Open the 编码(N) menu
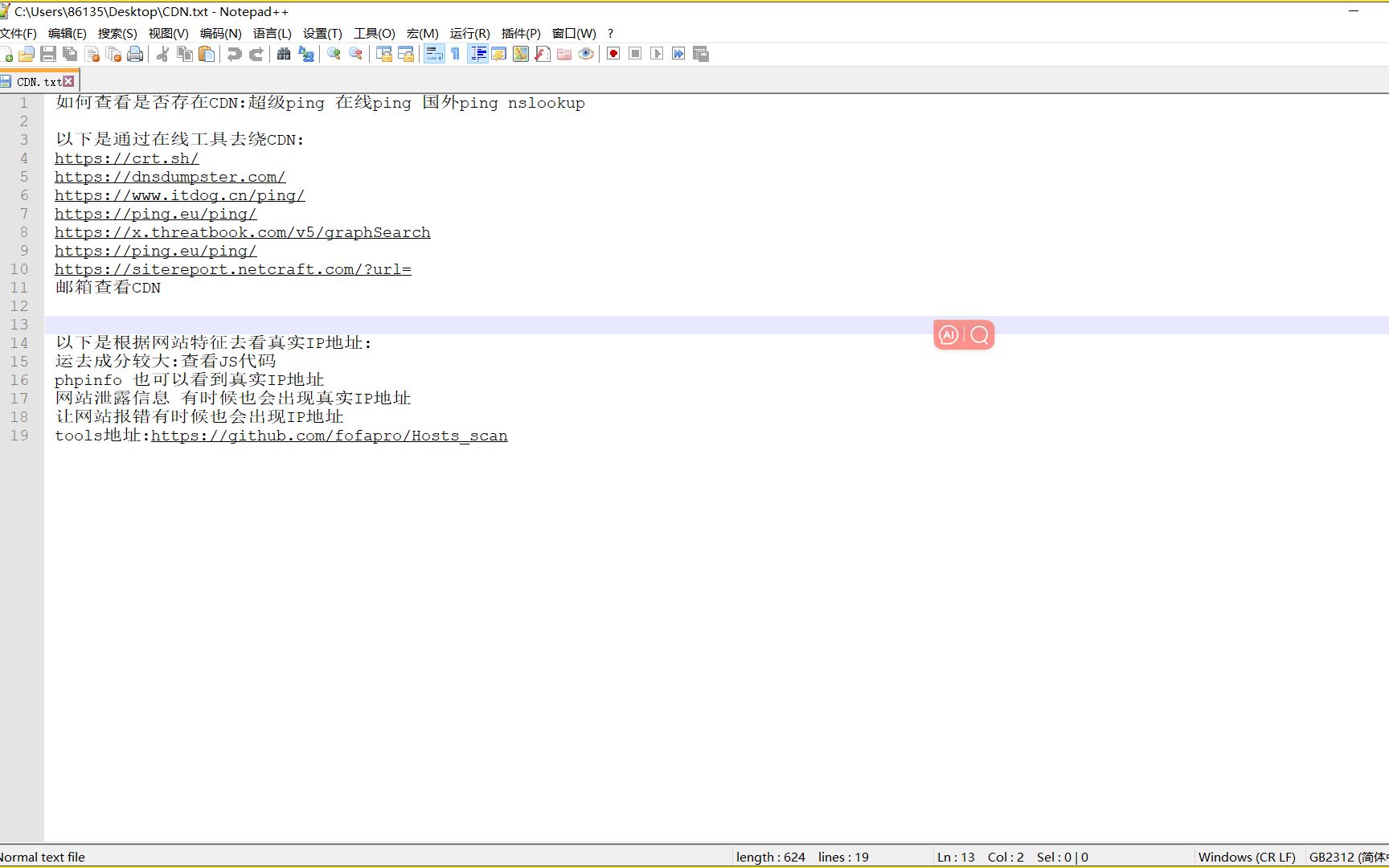Screen dimensions: 1389x868 [x=220, y=33]
